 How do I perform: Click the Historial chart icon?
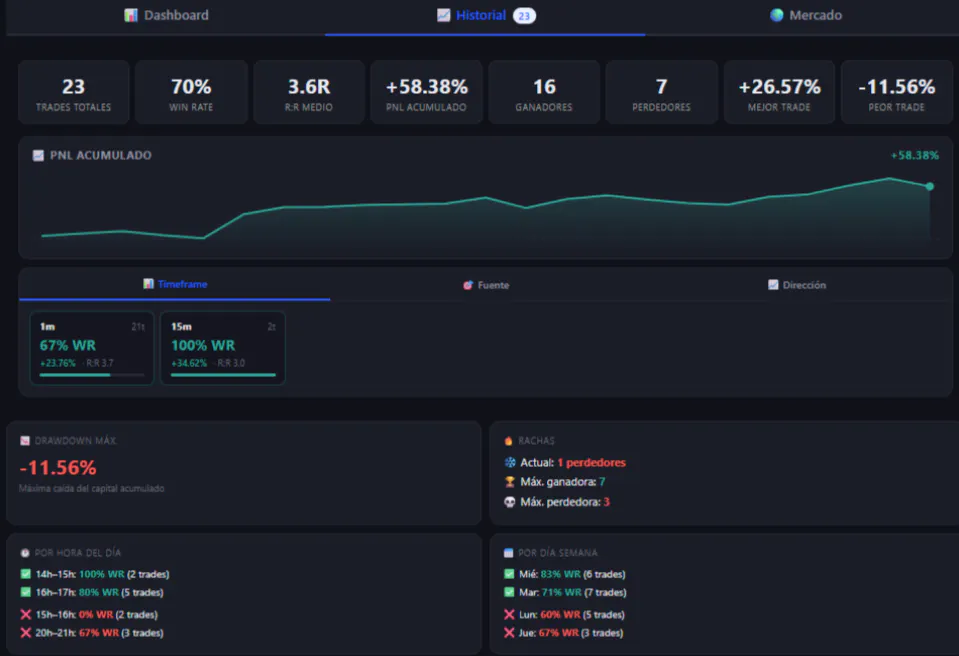pyautogui.click(x=443, y=15)
